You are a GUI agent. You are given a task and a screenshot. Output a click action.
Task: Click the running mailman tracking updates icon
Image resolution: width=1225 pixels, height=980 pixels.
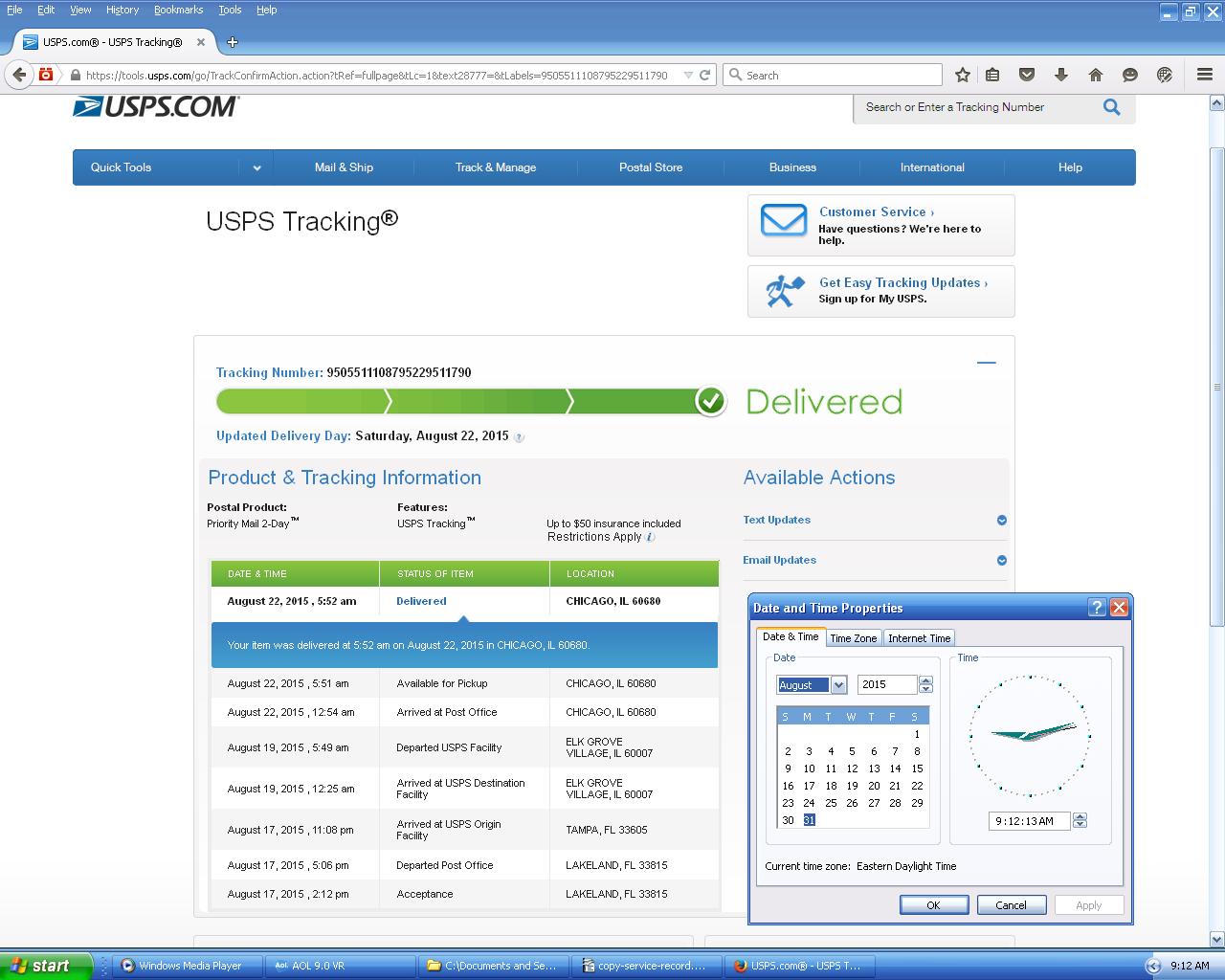785,291
